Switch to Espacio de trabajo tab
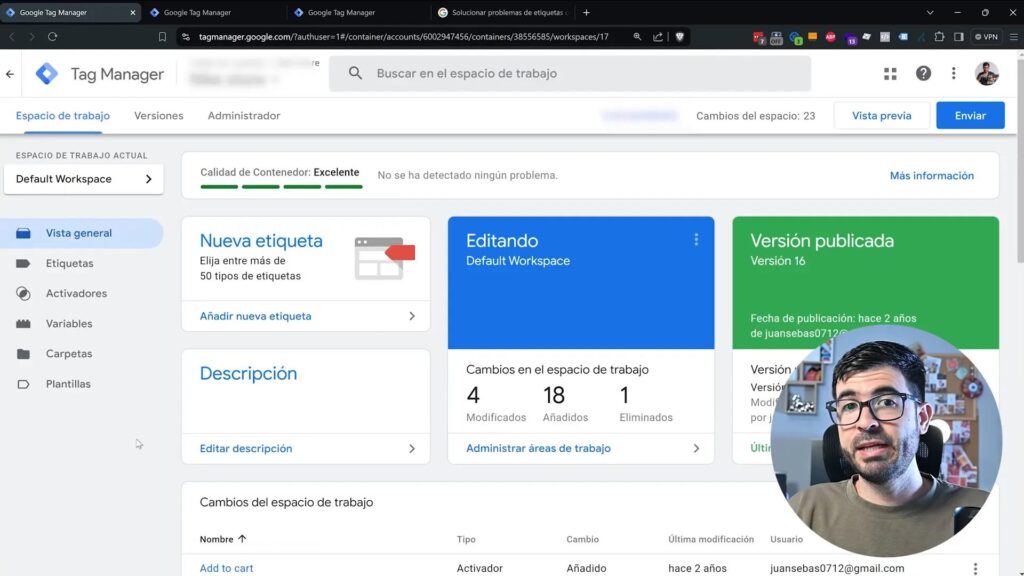Screen dimensions: 1024x576 tap(63, 116)
